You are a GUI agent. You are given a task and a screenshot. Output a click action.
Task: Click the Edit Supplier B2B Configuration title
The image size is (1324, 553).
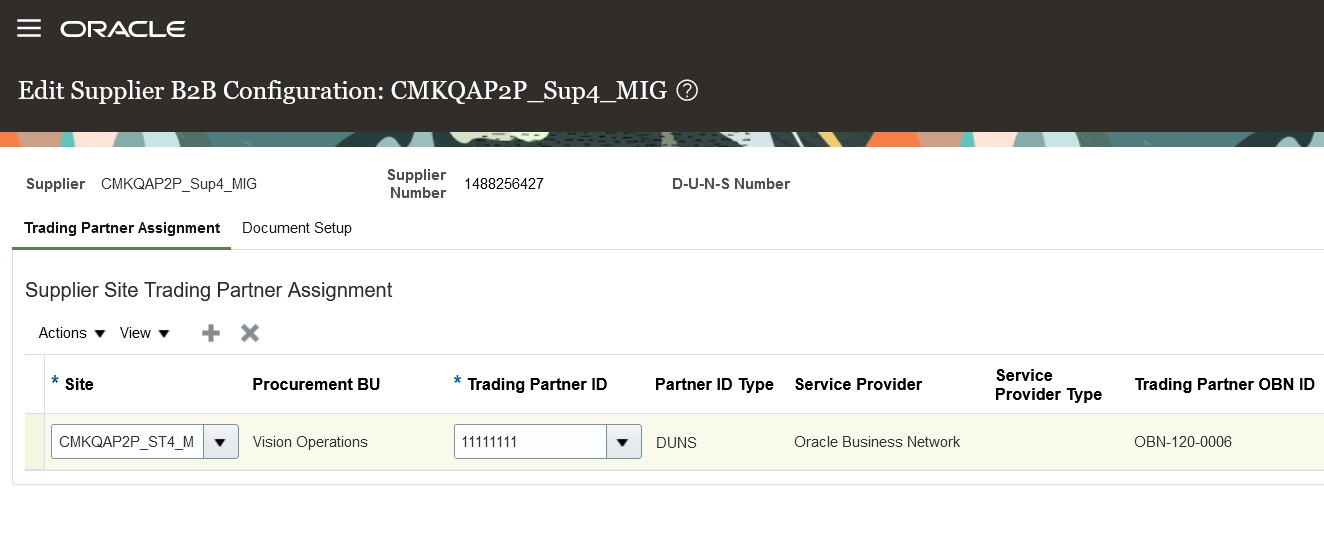[x=342, y=91]
